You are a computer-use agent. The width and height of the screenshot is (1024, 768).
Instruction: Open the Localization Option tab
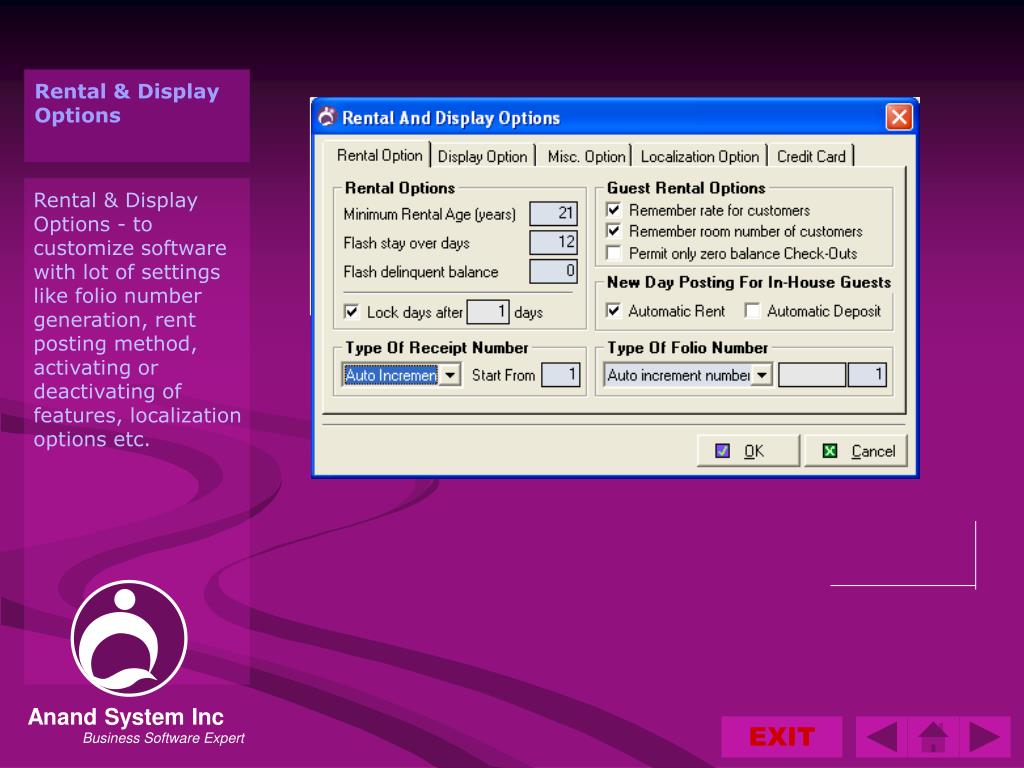699,157
